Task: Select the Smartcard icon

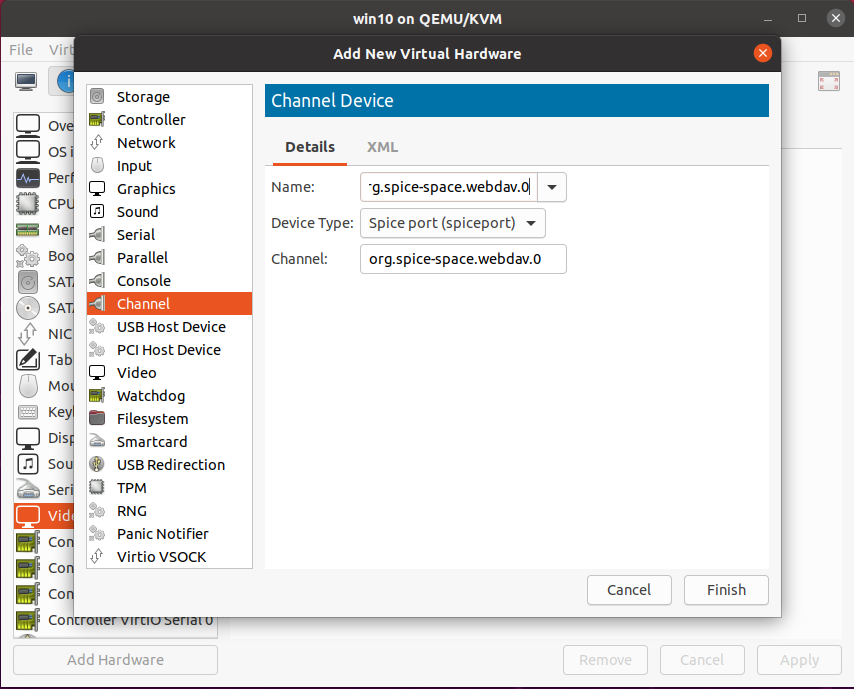Action: tap(97, 441)
